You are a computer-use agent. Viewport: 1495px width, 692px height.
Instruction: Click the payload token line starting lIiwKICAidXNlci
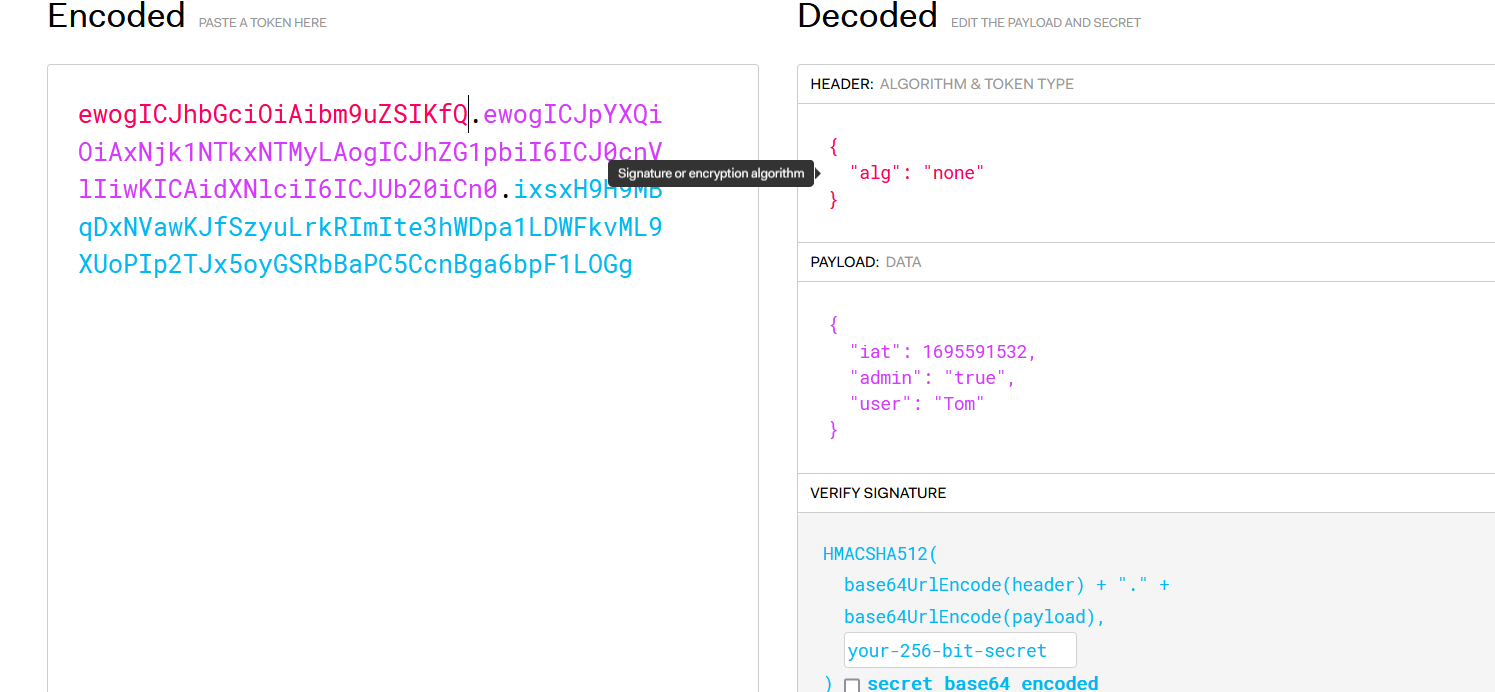click(287, 190)
